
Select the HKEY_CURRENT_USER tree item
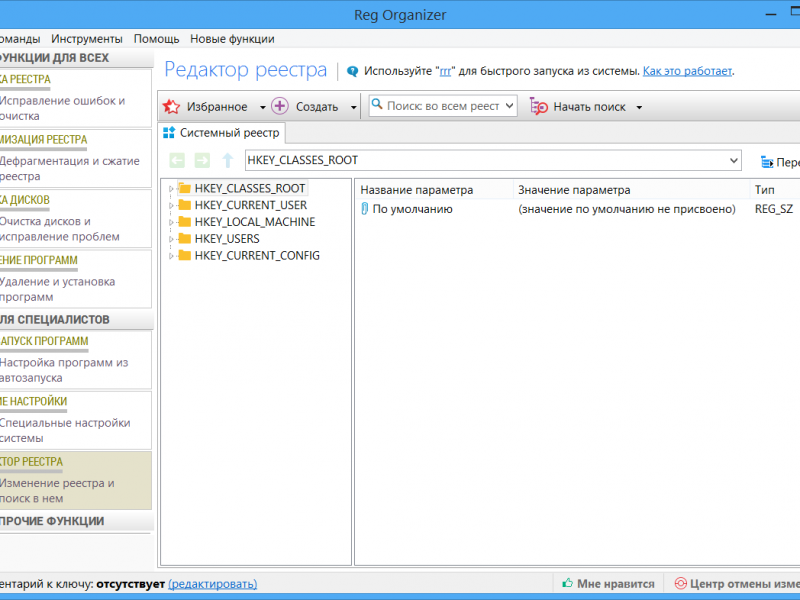[x=251, y=205]
